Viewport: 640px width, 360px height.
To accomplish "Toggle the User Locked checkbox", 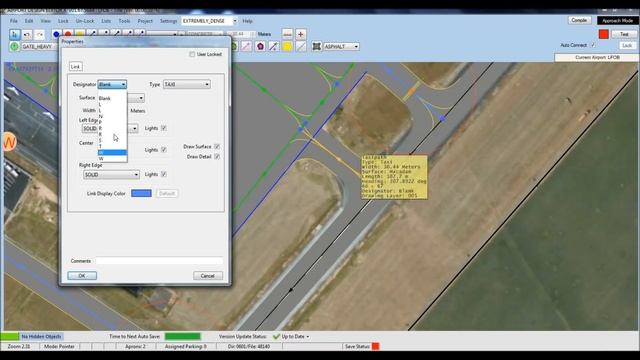I will click(x=192, y=54).
